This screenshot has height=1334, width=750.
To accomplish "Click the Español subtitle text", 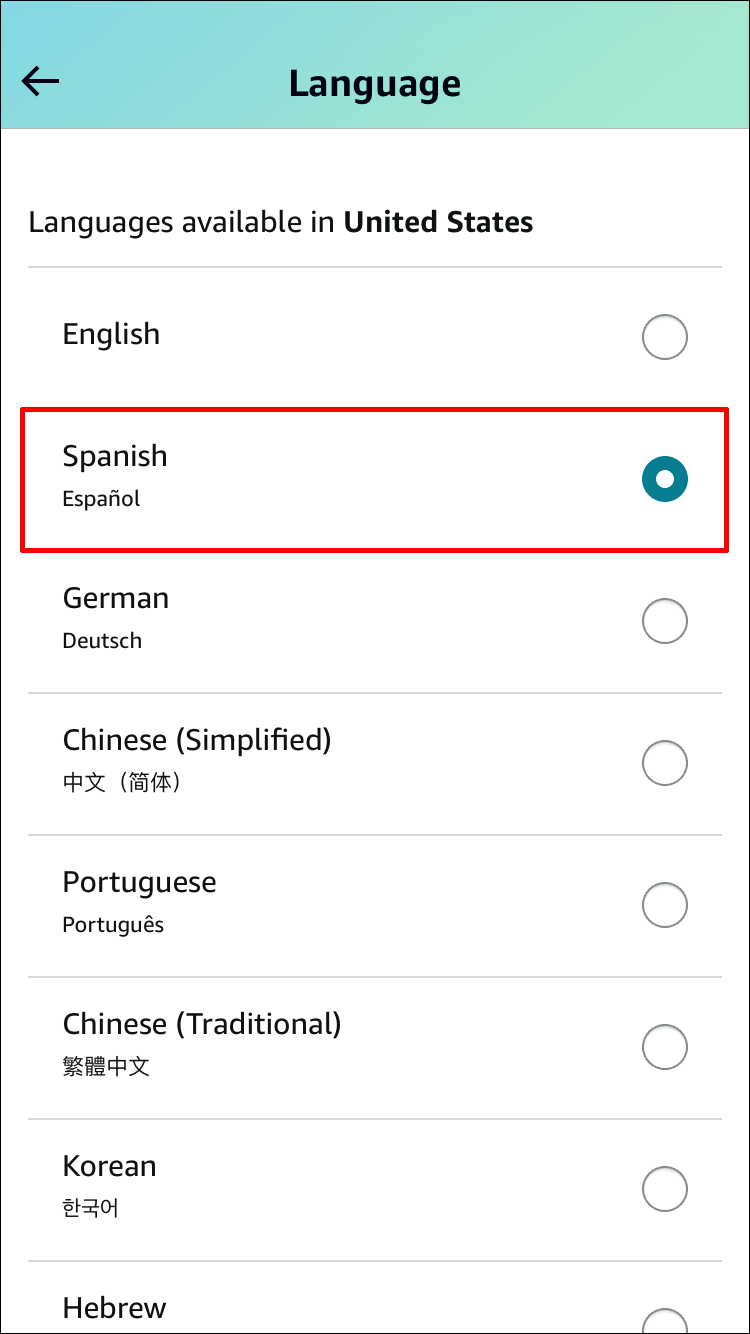I will [x=100, y=498].
